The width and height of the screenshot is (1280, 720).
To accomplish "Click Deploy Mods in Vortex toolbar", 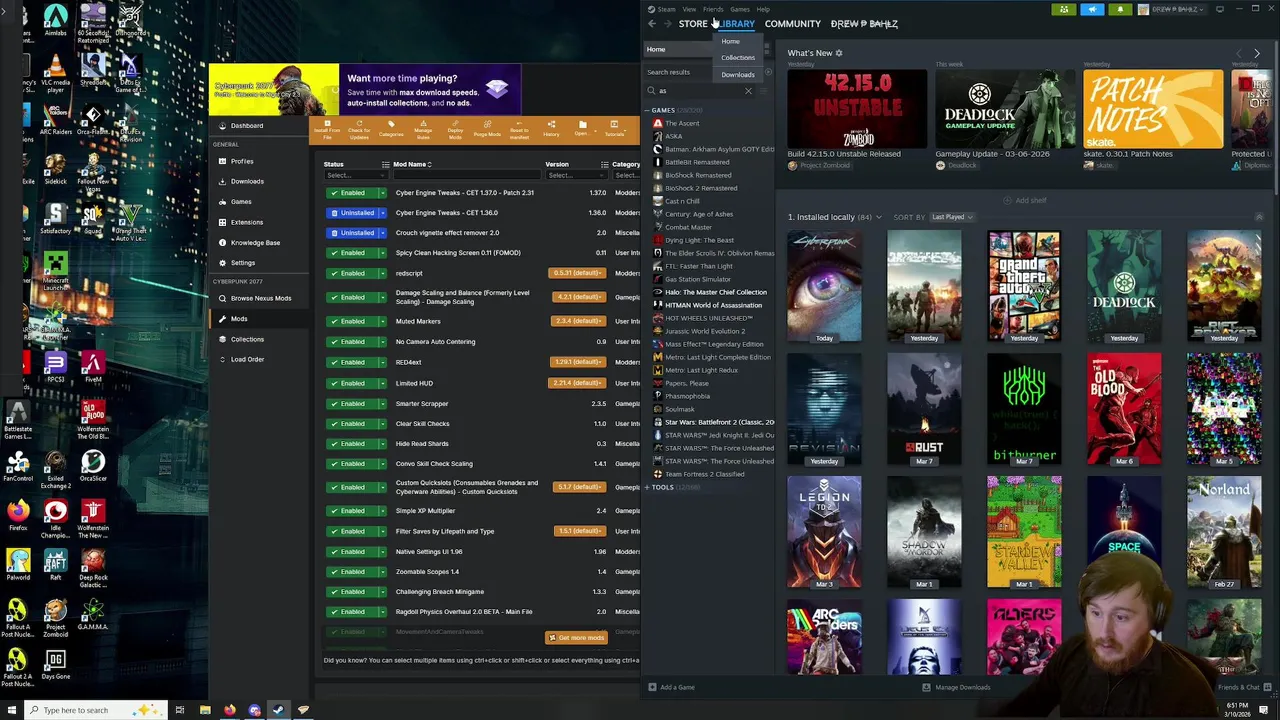I will coord(455,129).
